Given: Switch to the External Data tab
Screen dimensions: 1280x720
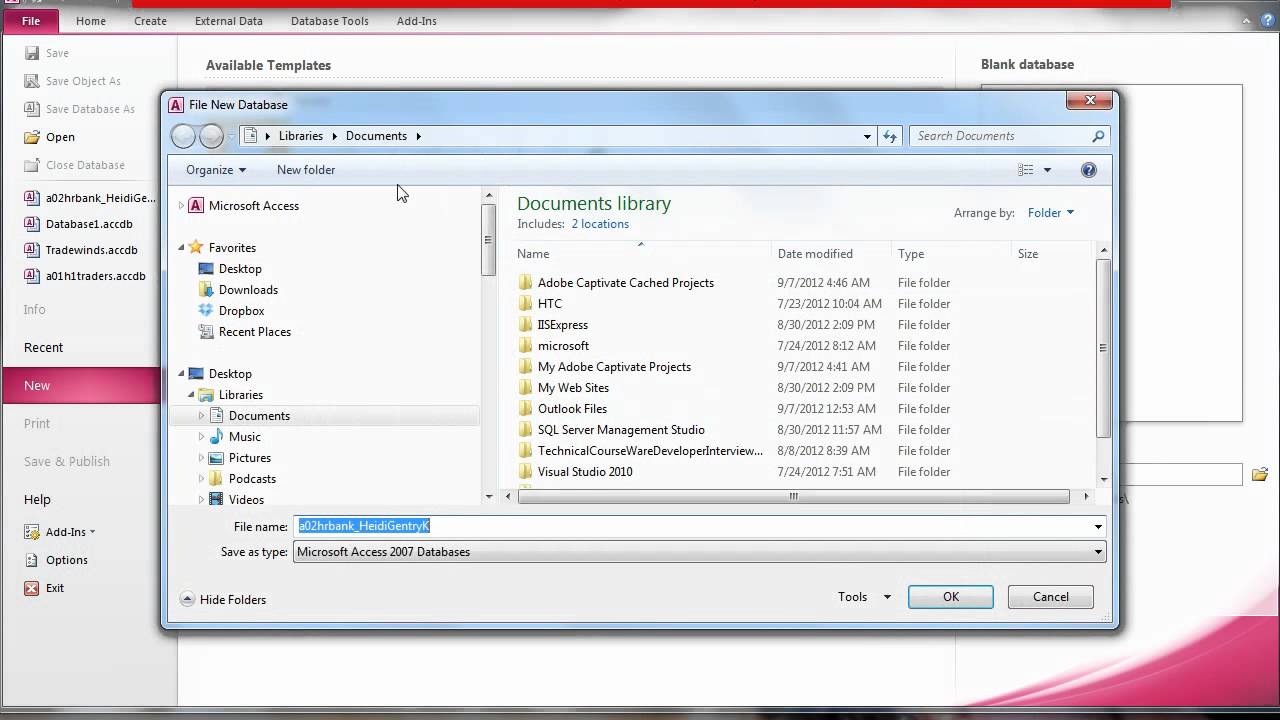Looking at the screenshot, I should coord(229,21).
